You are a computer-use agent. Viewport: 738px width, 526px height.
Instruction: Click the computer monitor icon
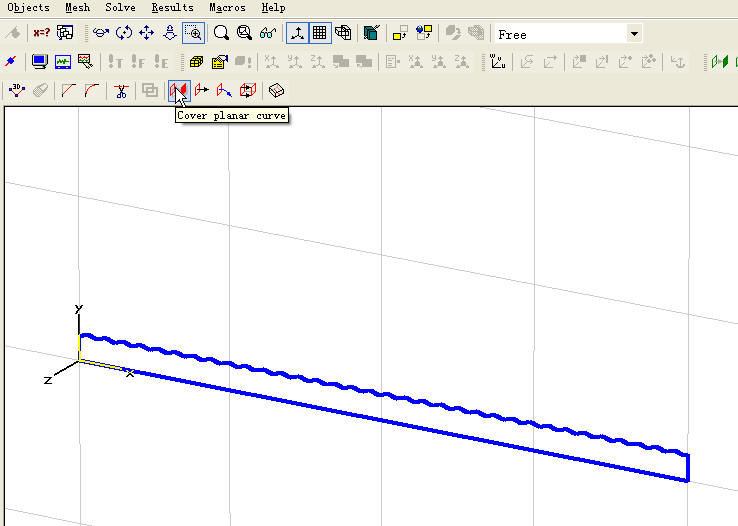pyautogui.click(x=40, y=62)
